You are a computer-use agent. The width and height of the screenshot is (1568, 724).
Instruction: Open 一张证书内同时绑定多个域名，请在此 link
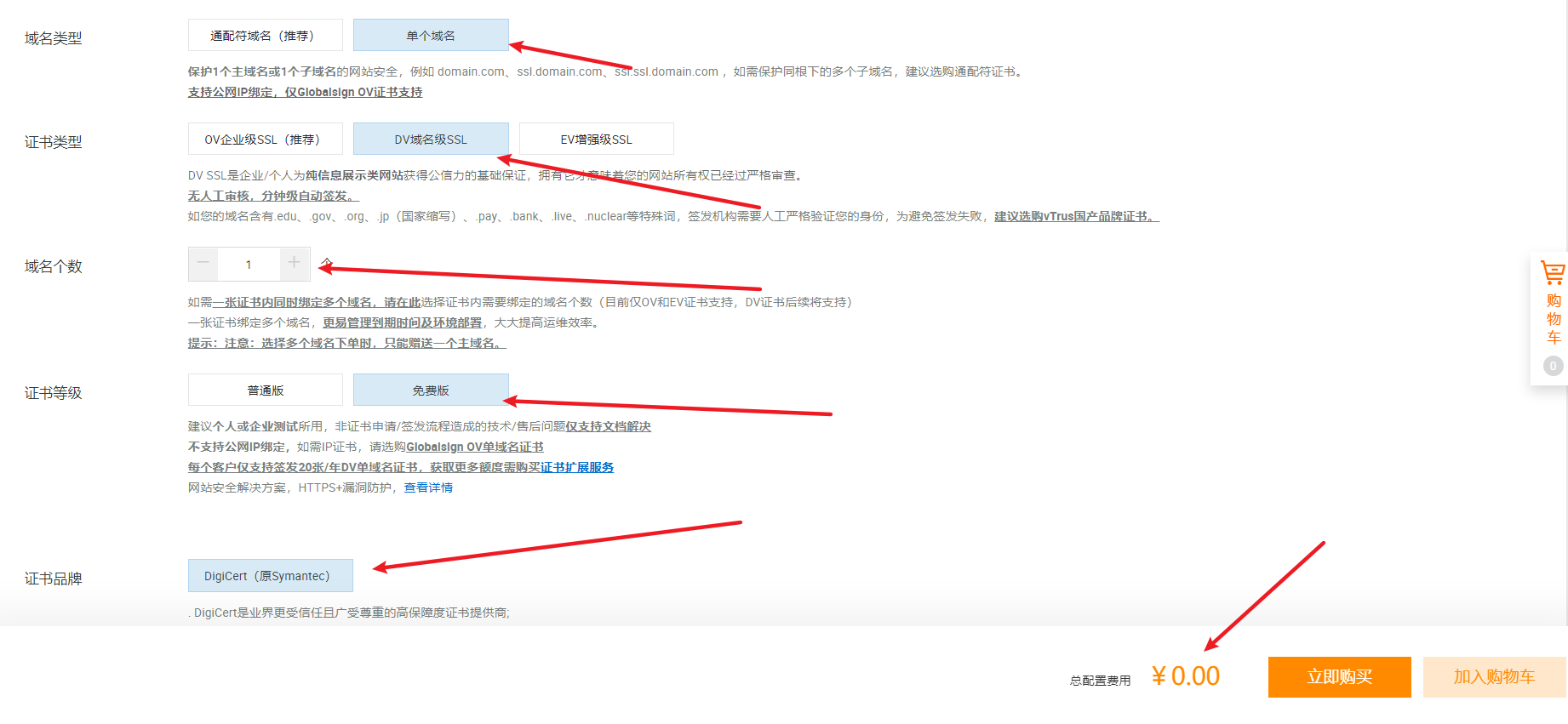pos(317,302)
